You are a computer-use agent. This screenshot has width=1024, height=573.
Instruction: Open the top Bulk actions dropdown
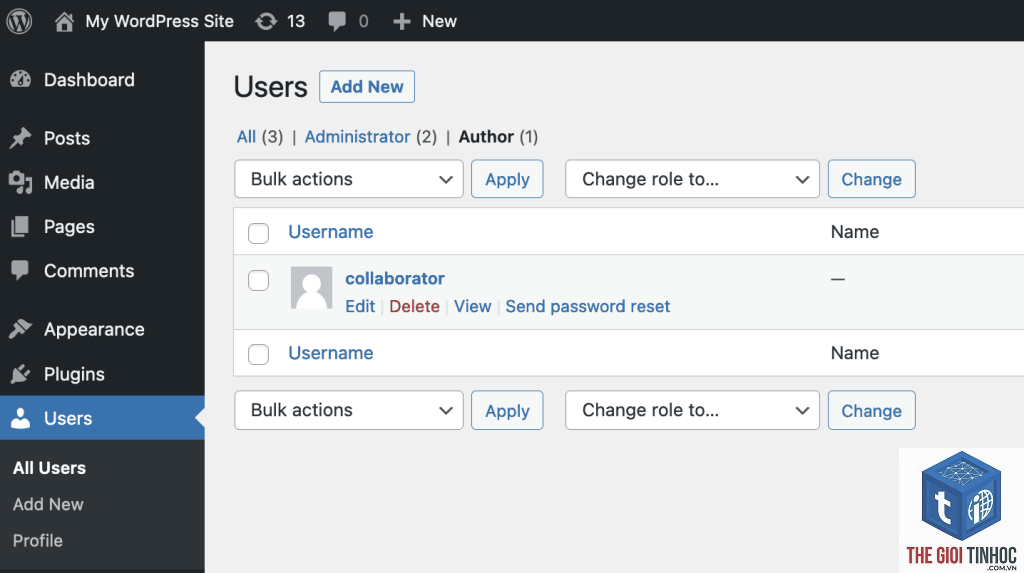click(x=349, y=179)
